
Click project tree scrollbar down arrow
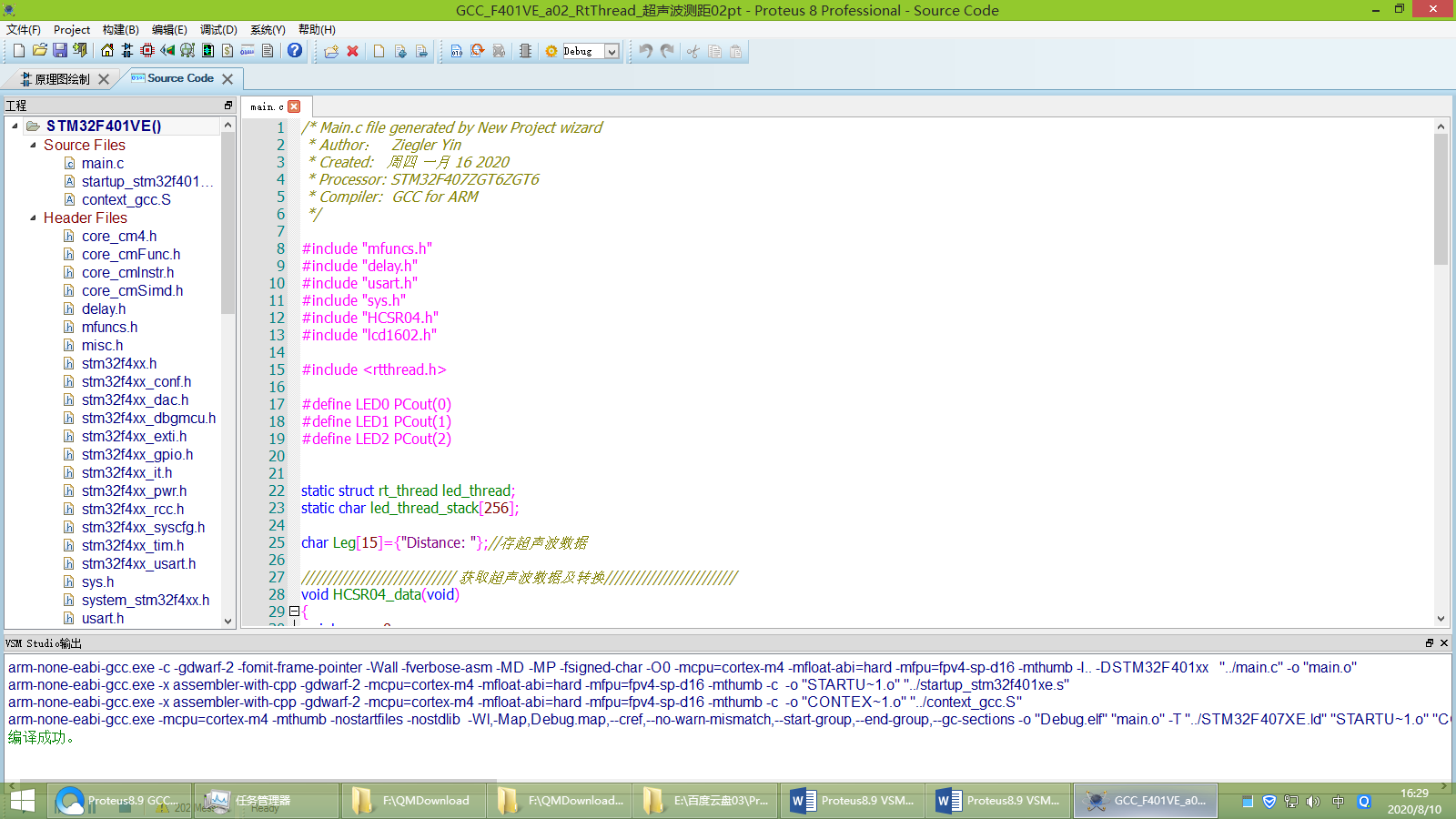pos(228,620)
